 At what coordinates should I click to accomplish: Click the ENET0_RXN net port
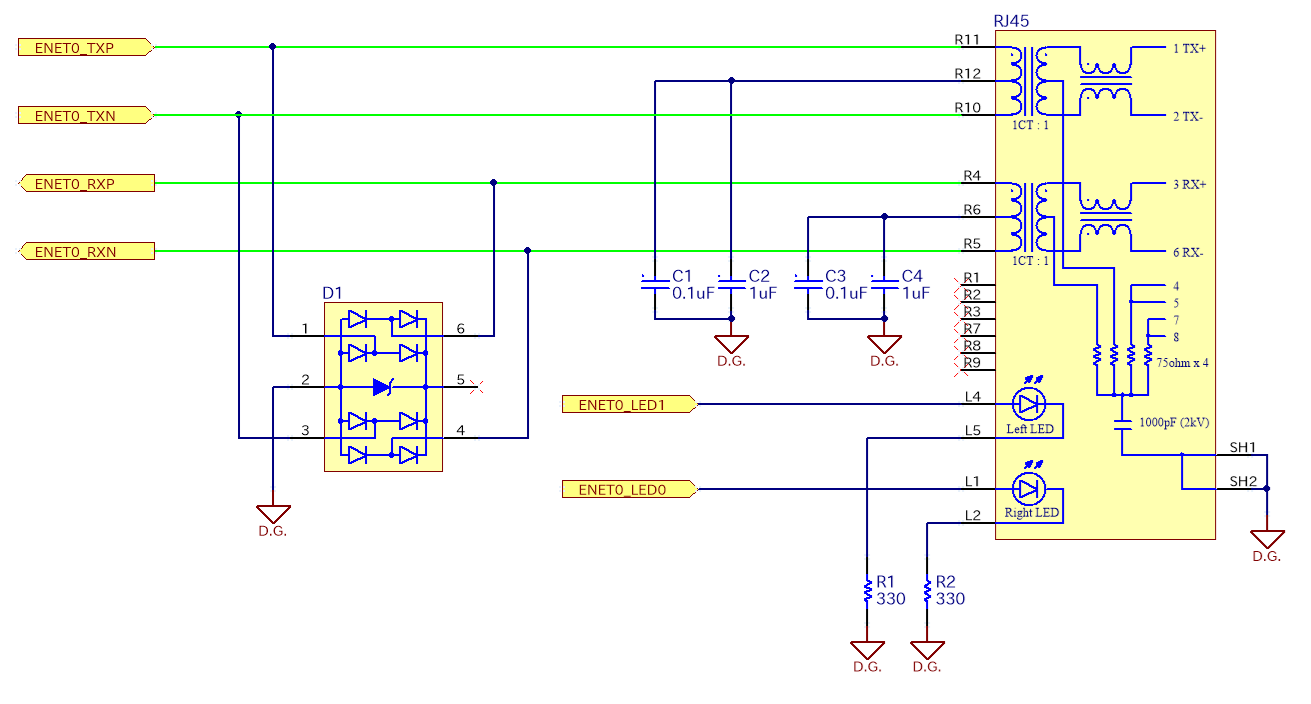[86, 251]
